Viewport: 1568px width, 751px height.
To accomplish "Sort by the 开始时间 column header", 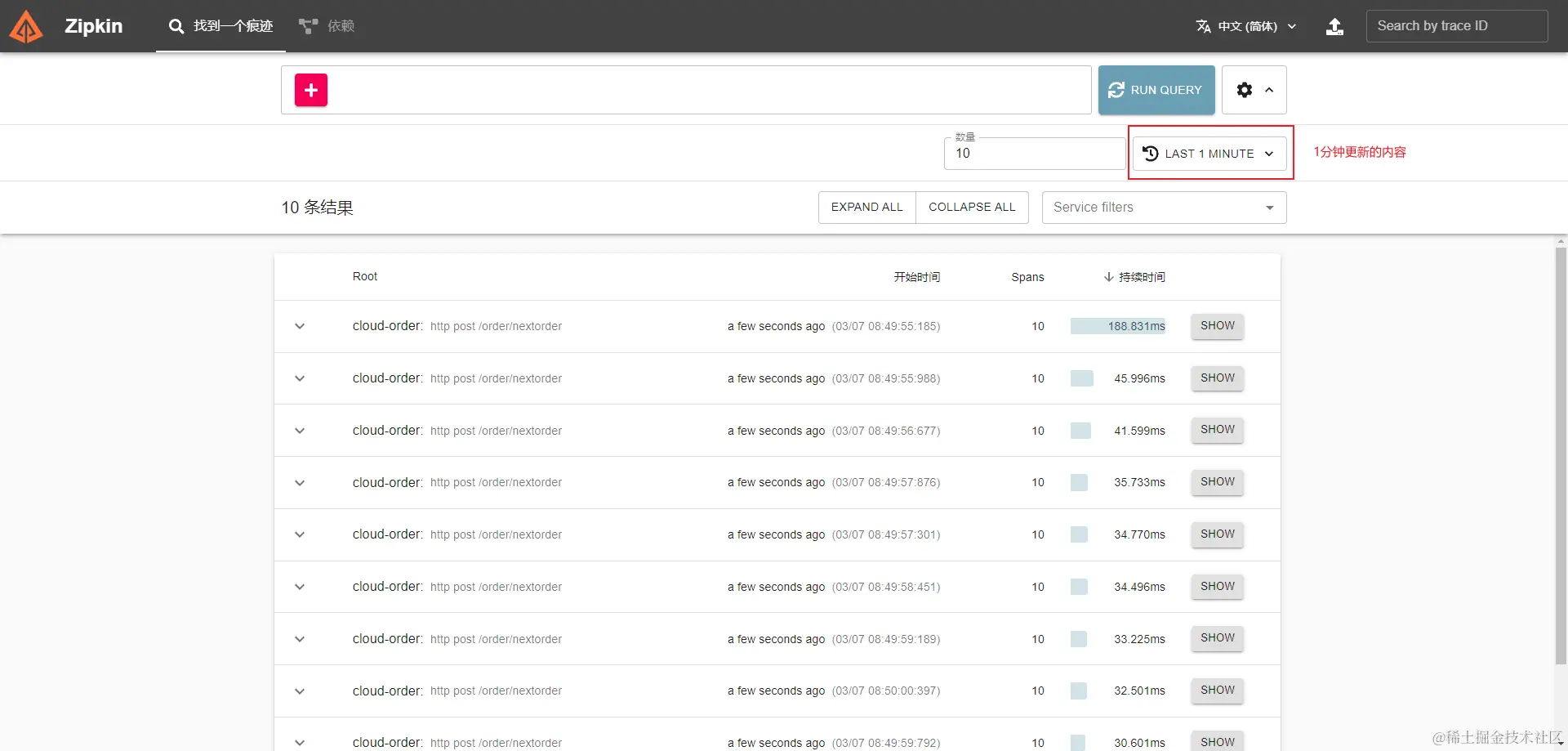I will click(x=917, y=277).
